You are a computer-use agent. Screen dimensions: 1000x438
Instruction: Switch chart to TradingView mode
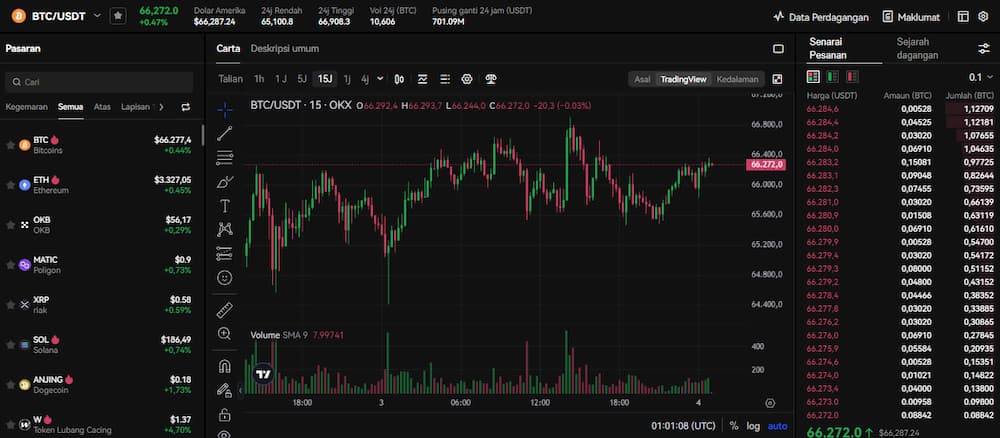coord(683,79)
